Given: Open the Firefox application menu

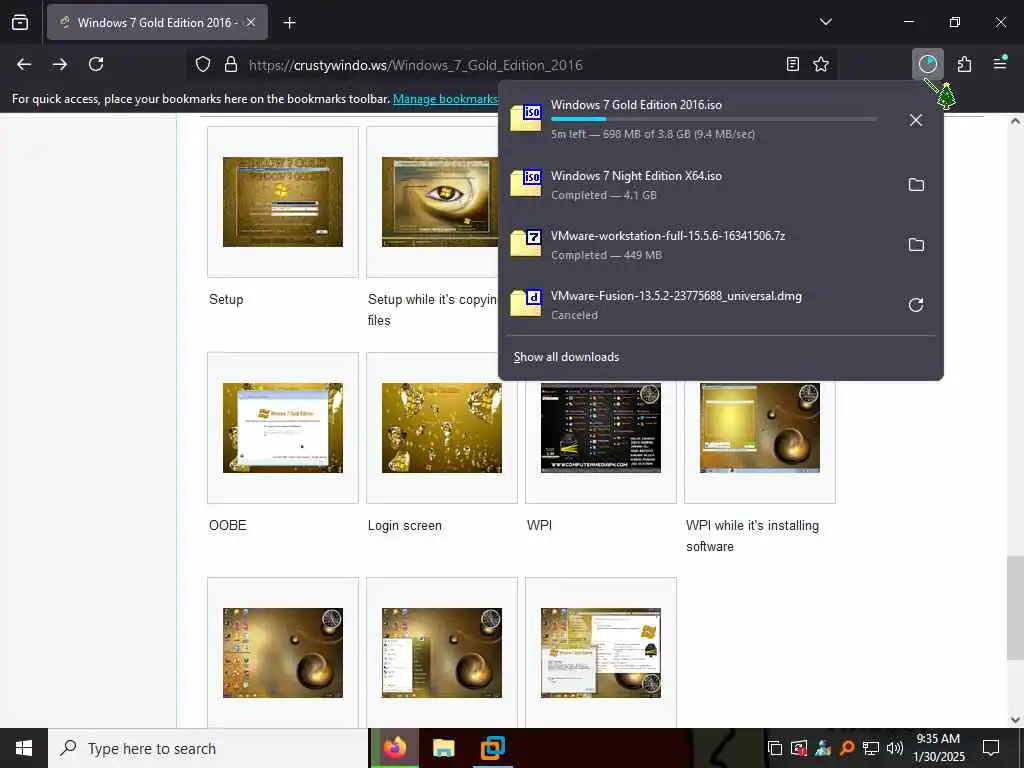Looking at the screenshot, I should point(1000,63).
